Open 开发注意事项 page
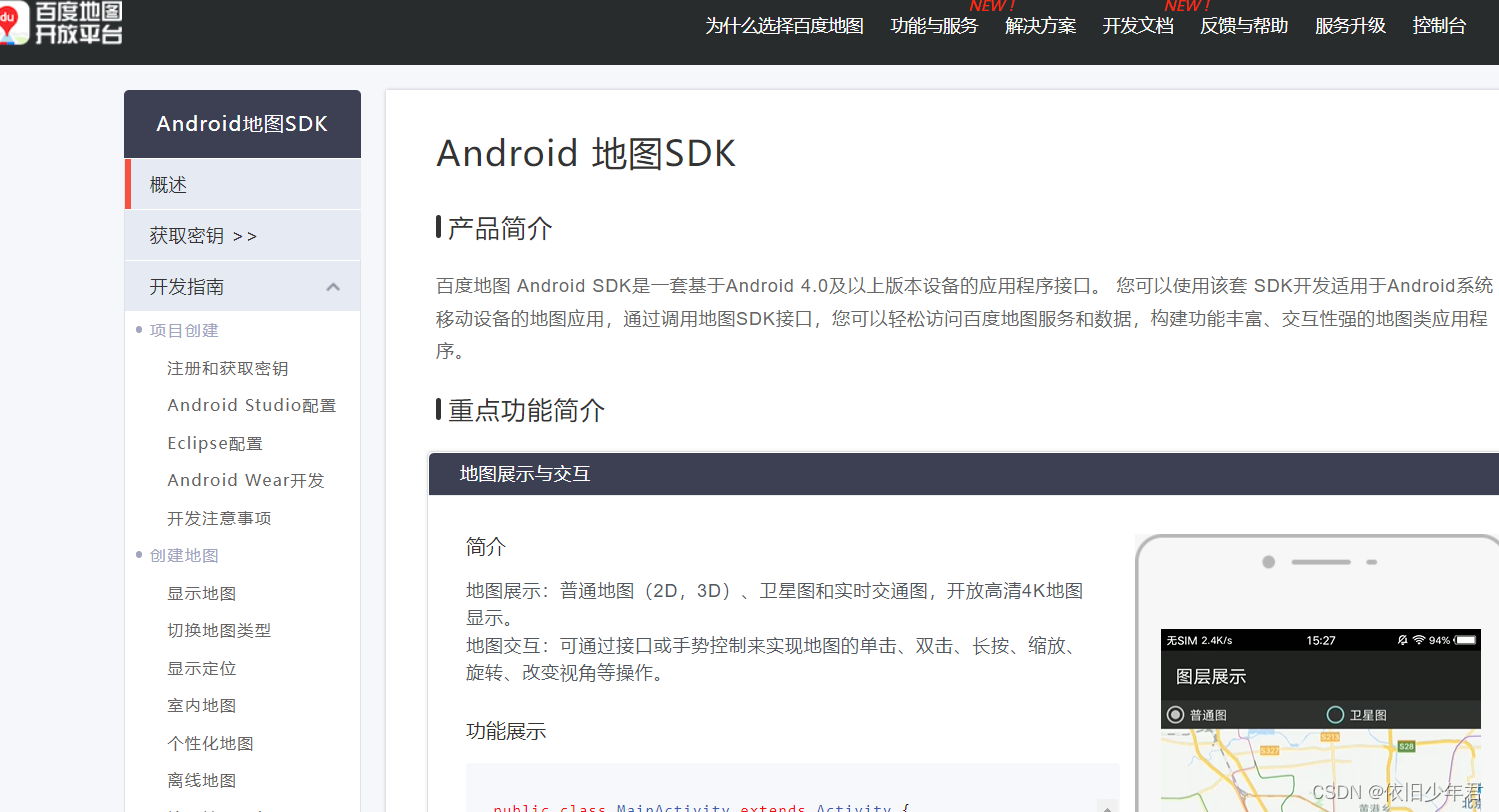Image resolution: width=1499 pixels, height=812 pixels. pos(219,518)
